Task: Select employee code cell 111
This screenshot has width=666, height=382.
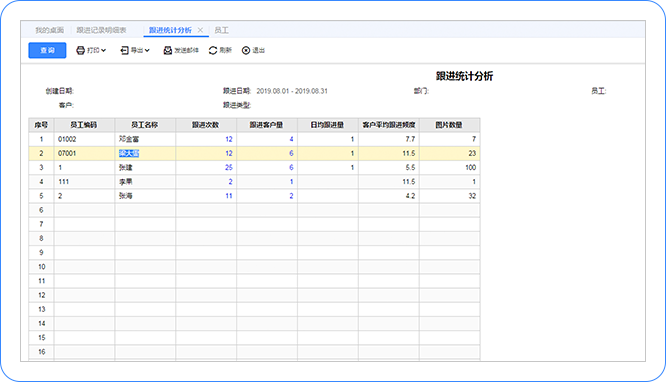Action: [84, 181]
